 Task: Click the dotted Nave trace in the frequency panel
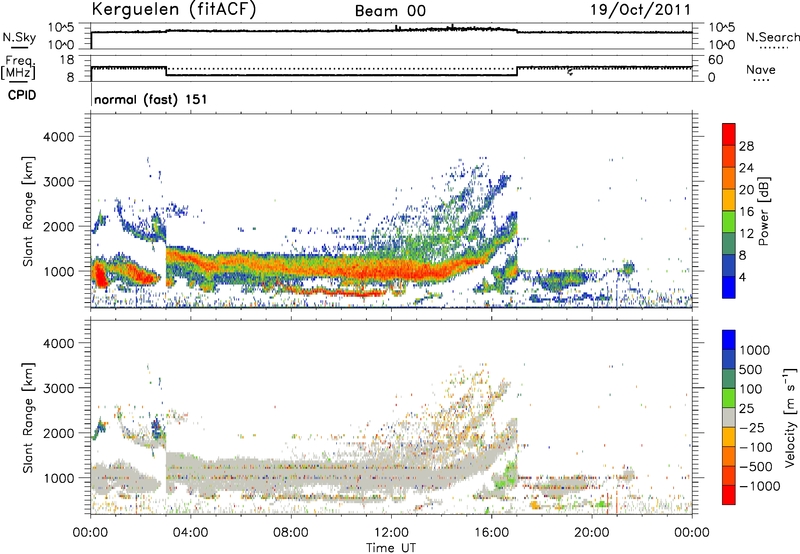click(342, 68)
